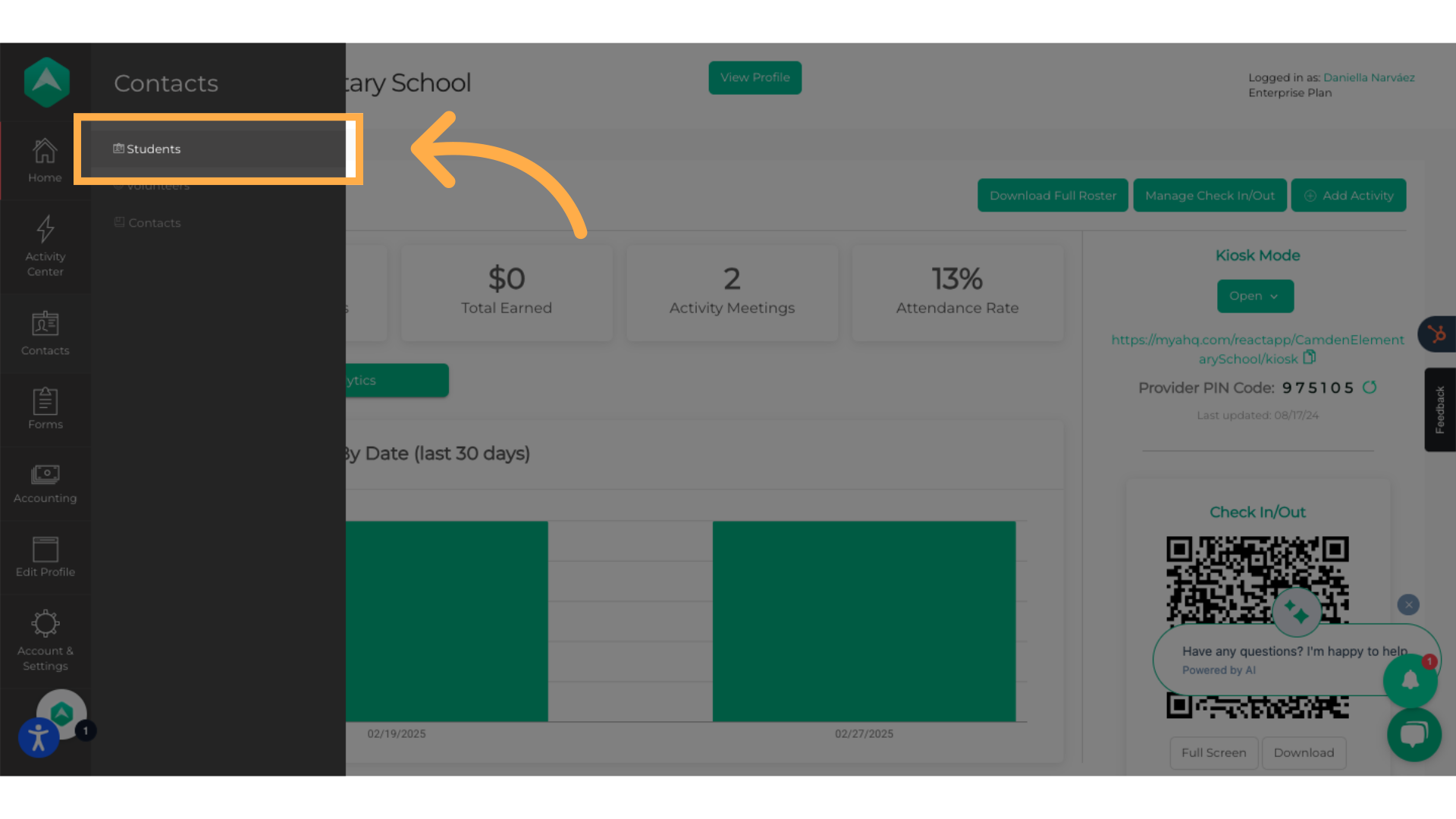Select Contacts submenu item
The width and height of the screenshot is (1456, 819).
point(154,223)
